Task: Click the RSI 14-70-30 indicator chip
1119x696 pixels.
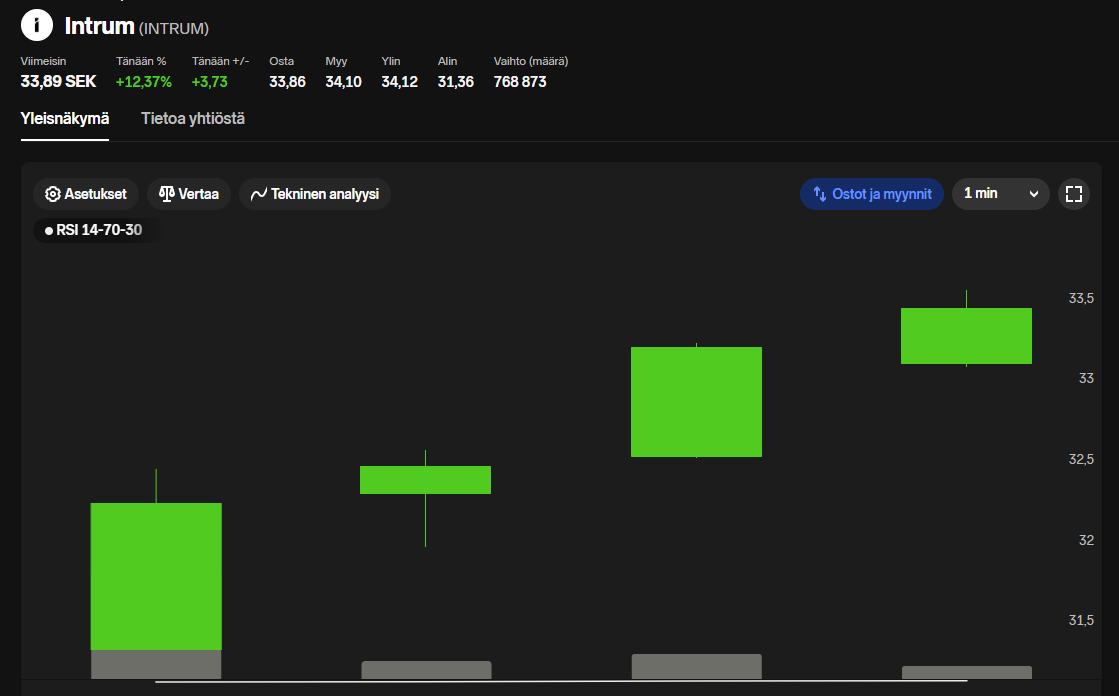Action: pos(93,230)
